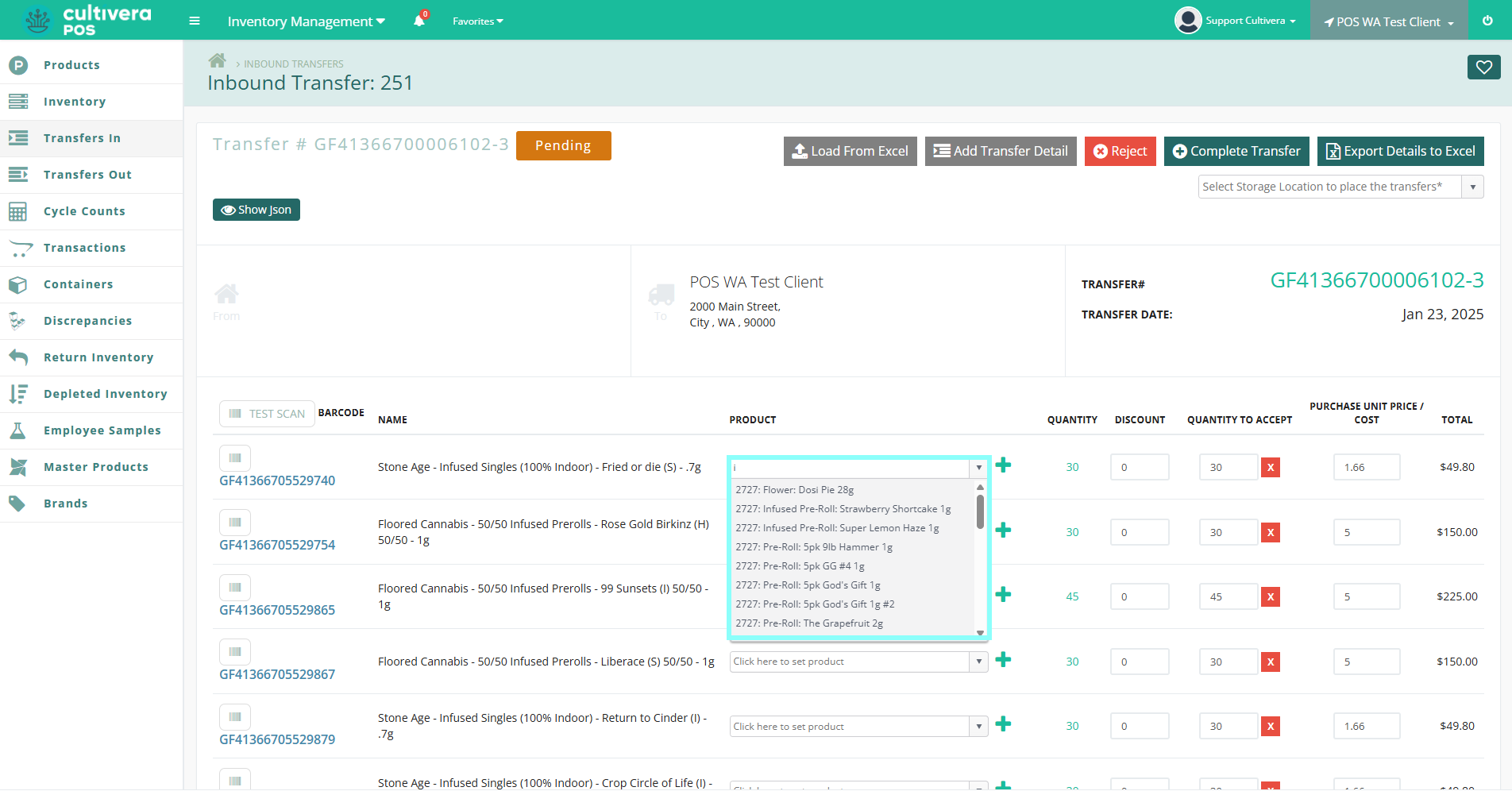Screen dimensions: 1512x791
Task: Click unit price field showing 1.66 first row
Action: tap(1367, 468)
